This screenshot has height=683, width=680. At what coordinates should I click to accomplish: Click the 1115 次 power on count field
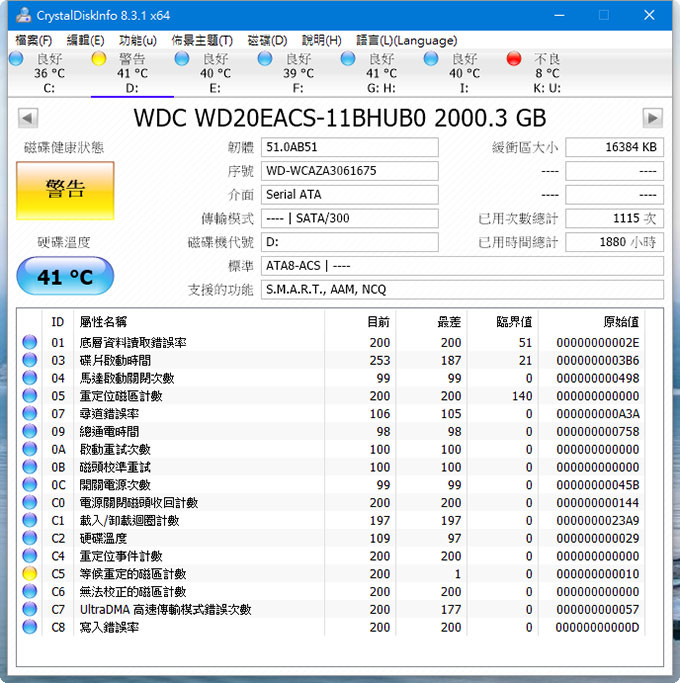click(615, 218)
